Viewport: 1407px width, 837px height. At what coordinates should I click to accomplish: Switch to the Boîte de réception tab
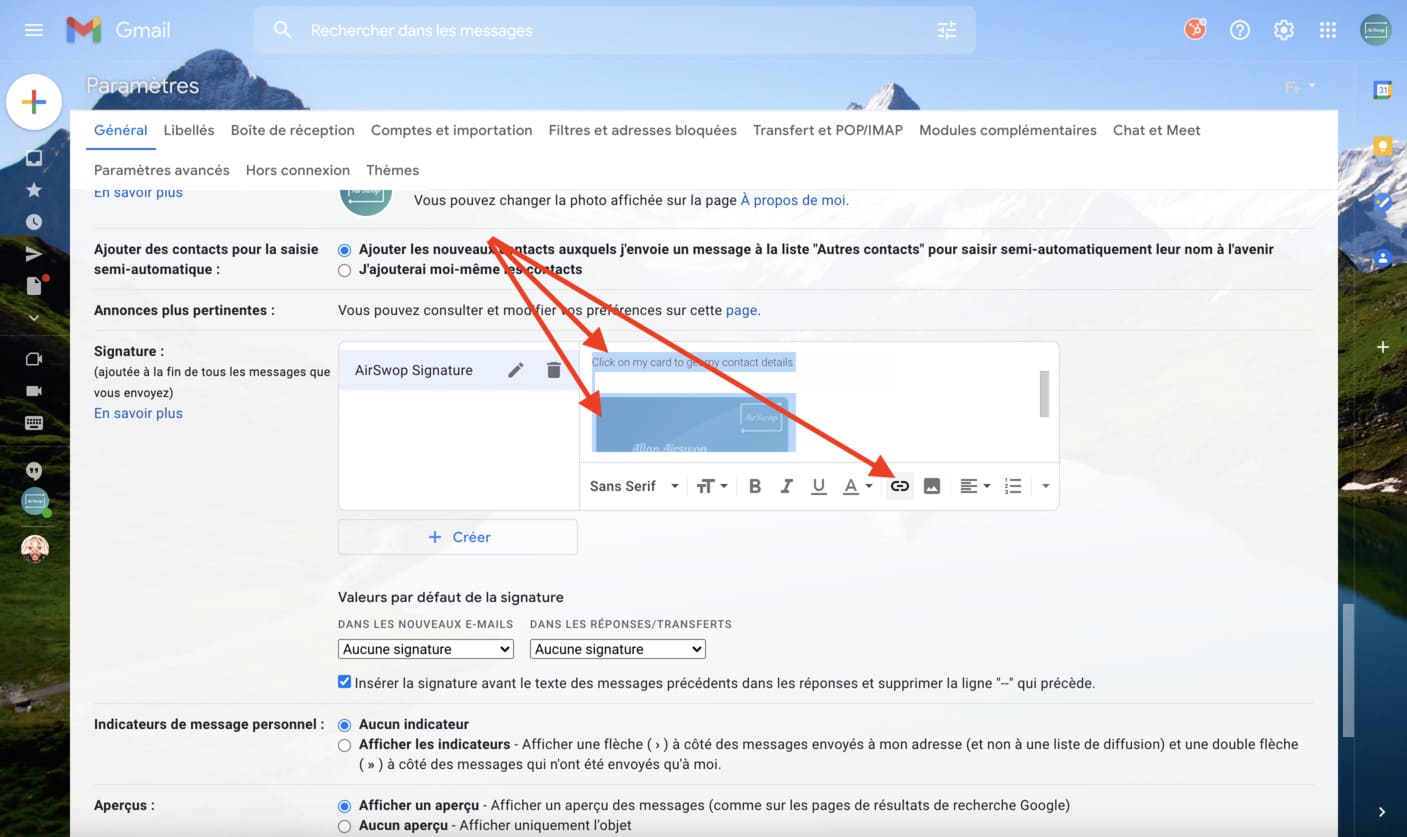tap(293, 130)
